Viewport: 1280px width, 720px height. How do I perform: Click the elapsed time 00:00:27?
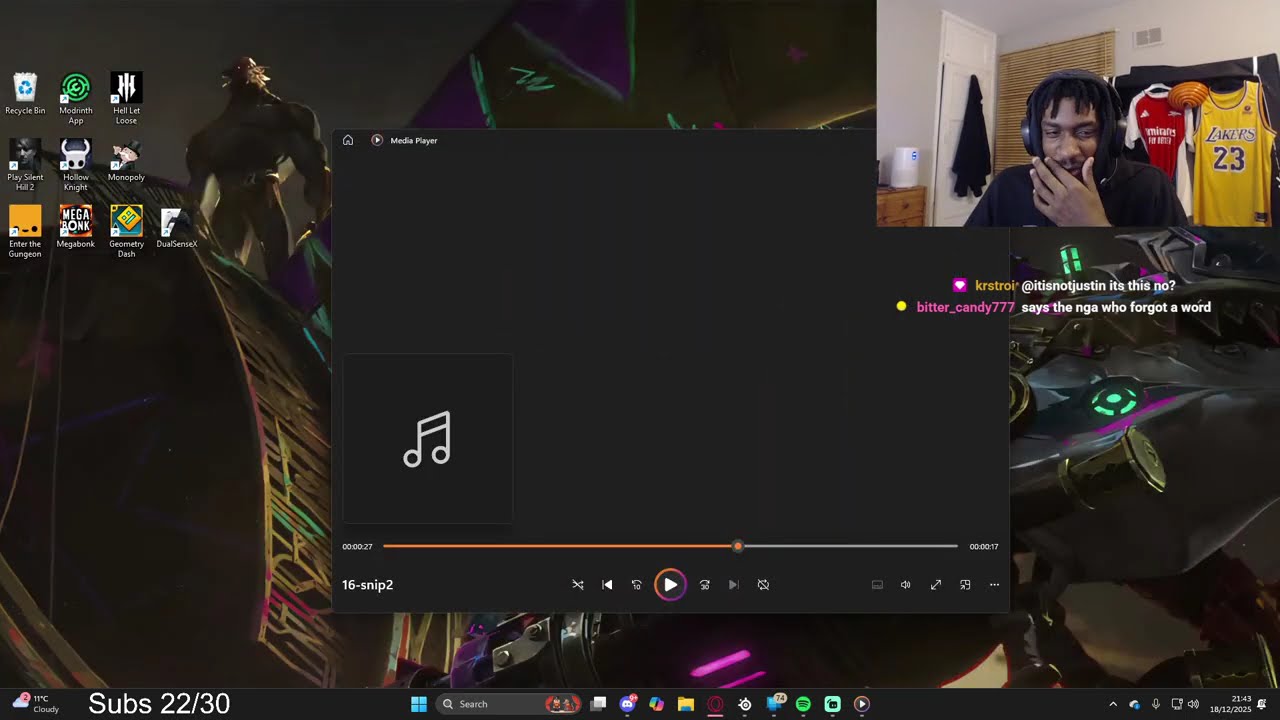tap(357, 547)
